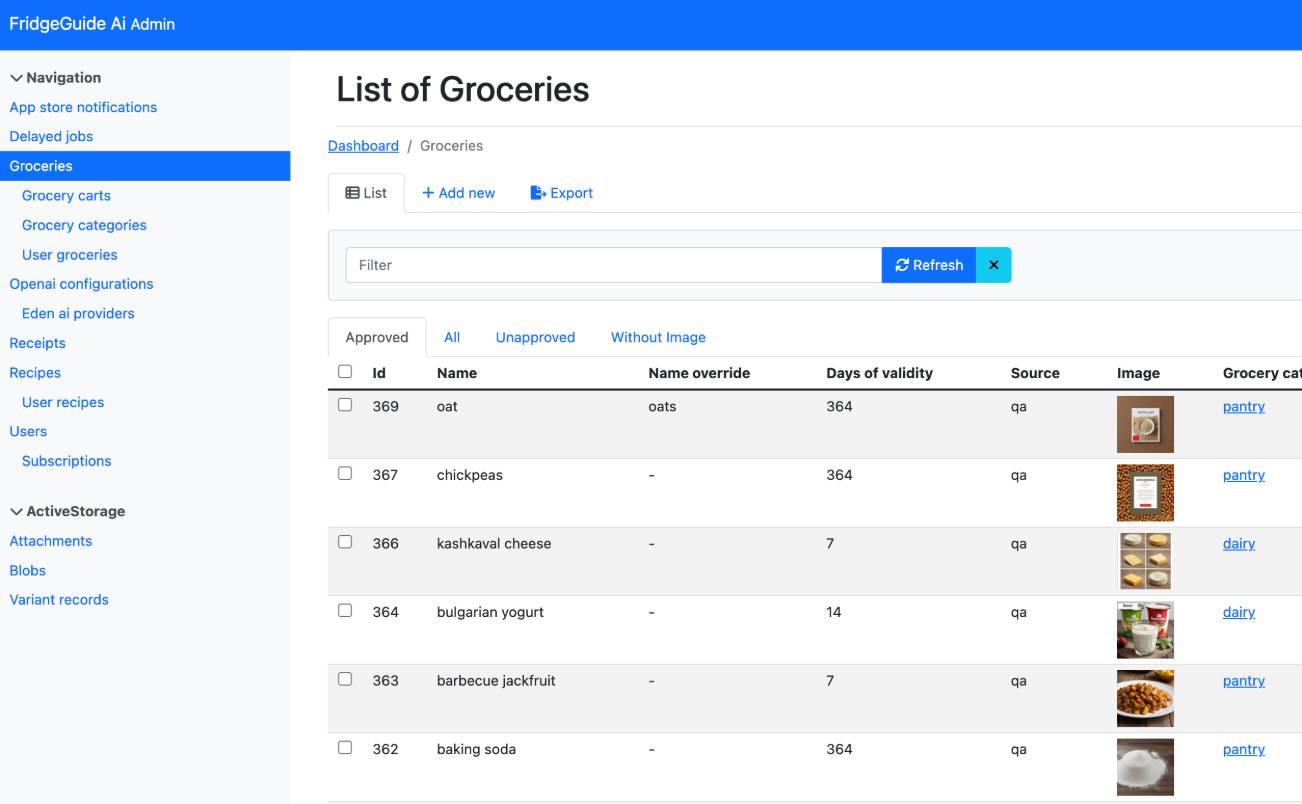Open User groceries in sidebar

tap(70, 255)
